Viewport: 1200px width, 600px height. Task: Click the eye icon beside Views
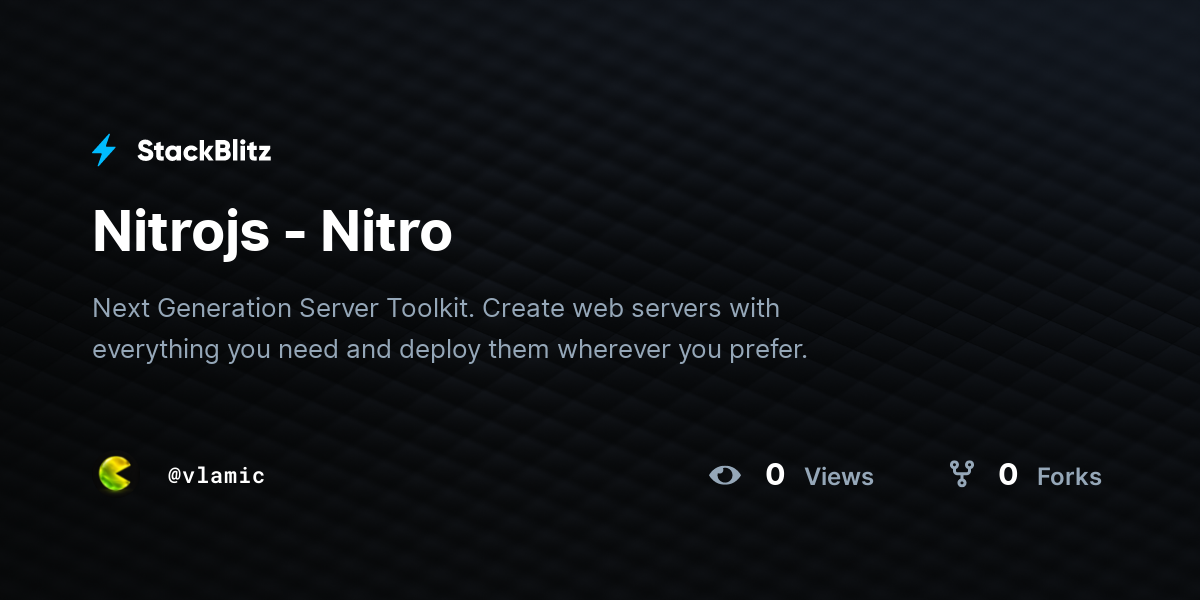[725, 475]
